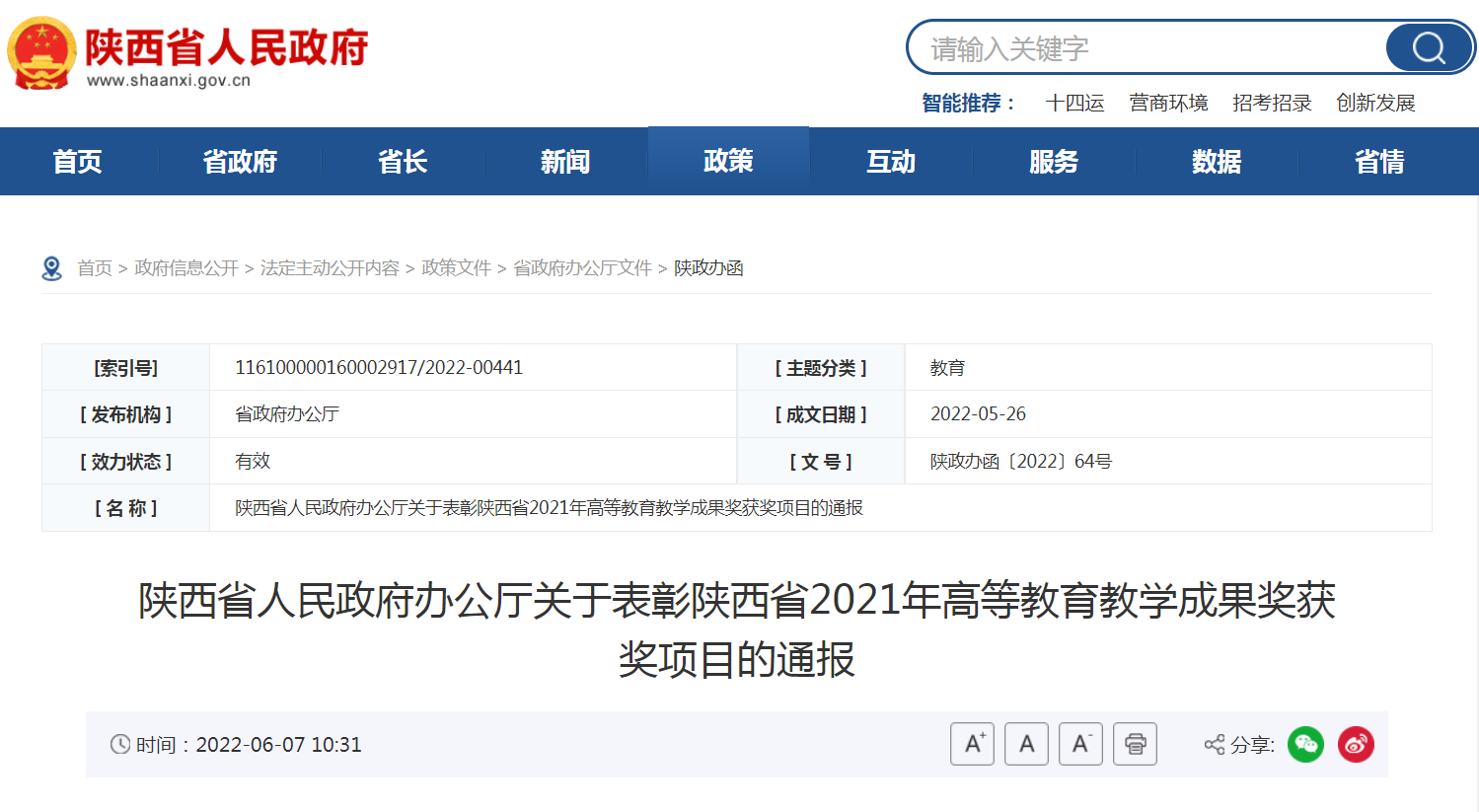Open the 省情 navigation item
This screenshot has height=812, width=1479.
click(1379, 161)
